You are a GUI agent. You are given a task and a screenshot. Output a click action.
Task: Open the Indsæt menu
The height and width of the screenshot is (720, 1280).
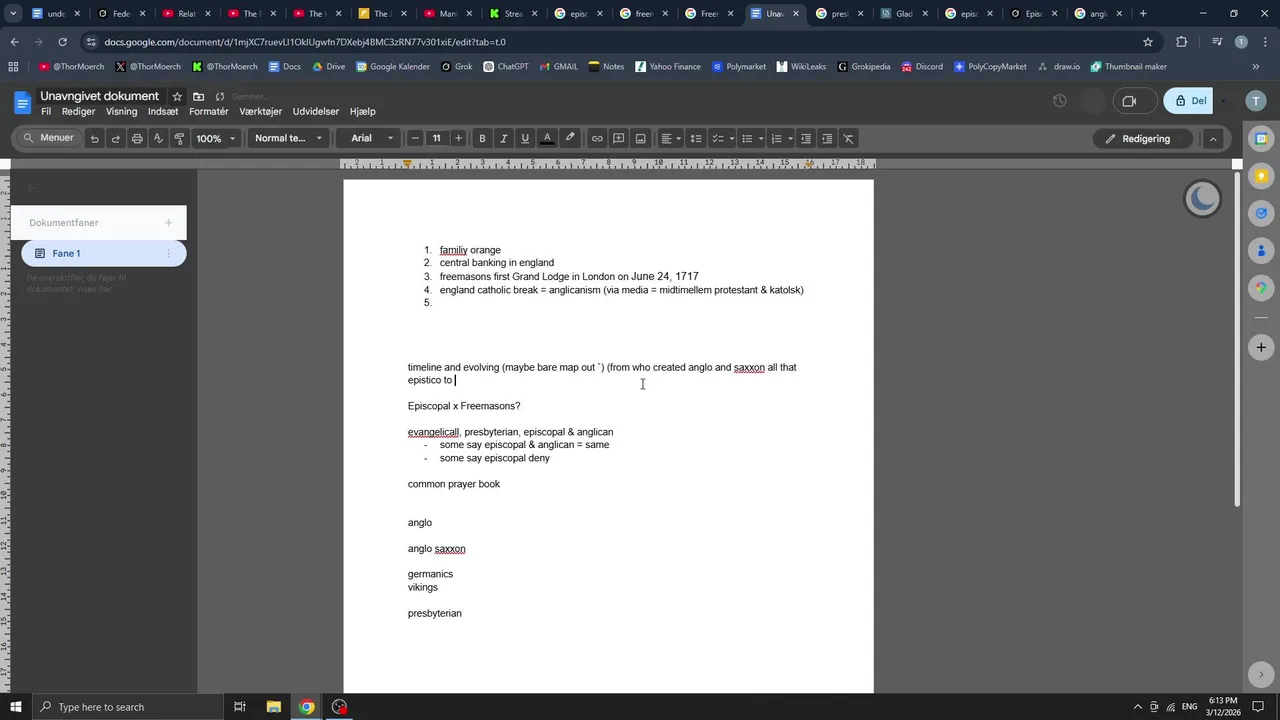click(x=163, y=112)
